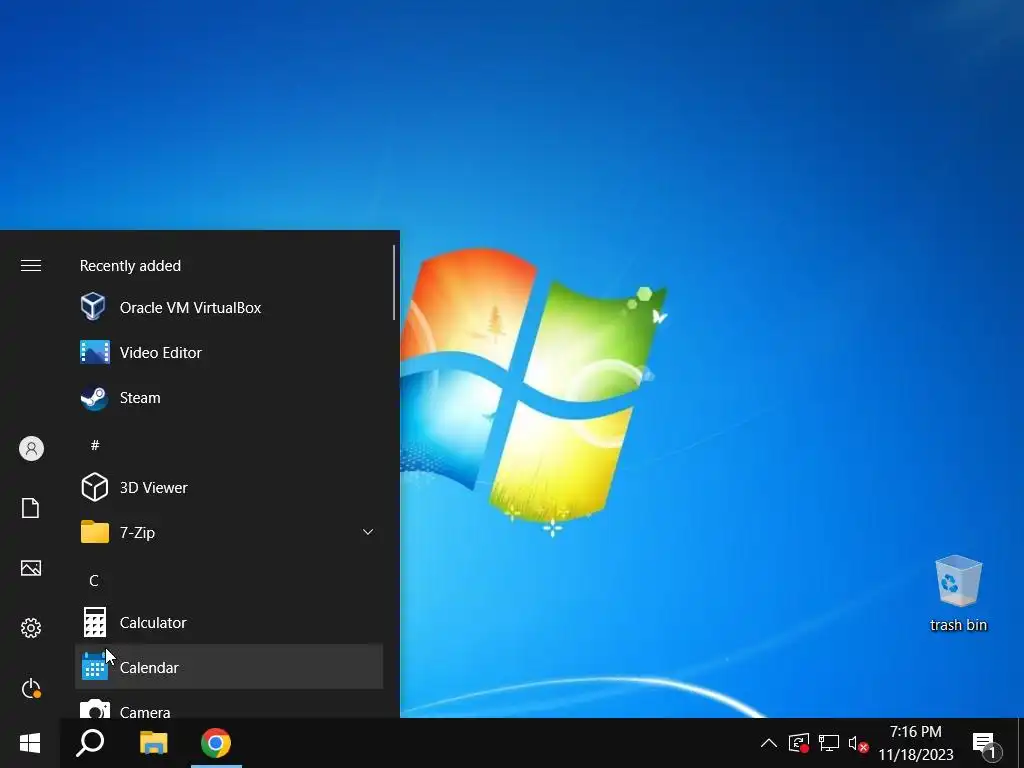Open Power options in Start sidebar
This screenshot has height=768, width=1024.
pyautogui.click(x=31, y=688)
